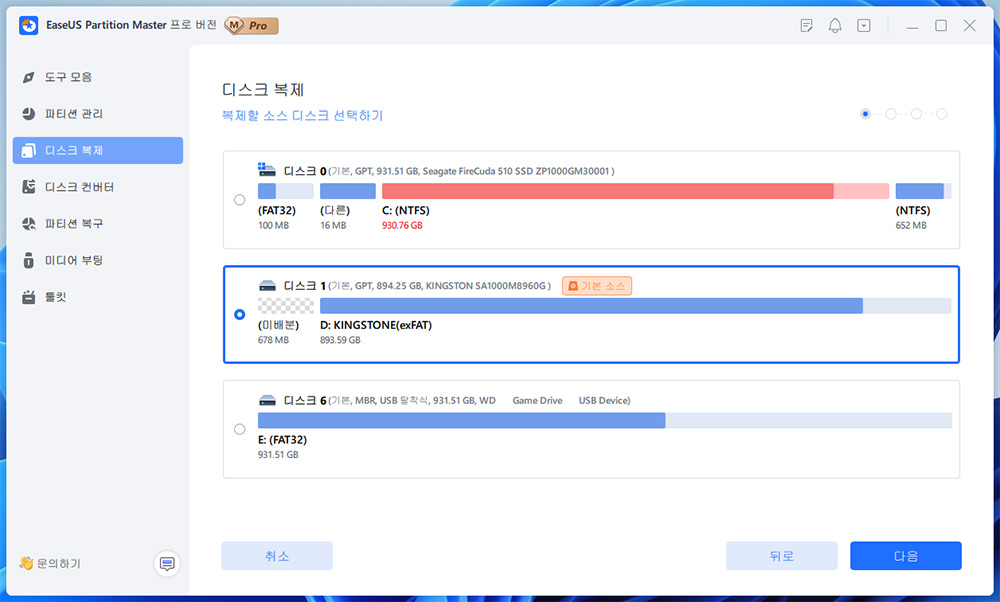Select the 디스크 6 radio button

pos(240,429)
